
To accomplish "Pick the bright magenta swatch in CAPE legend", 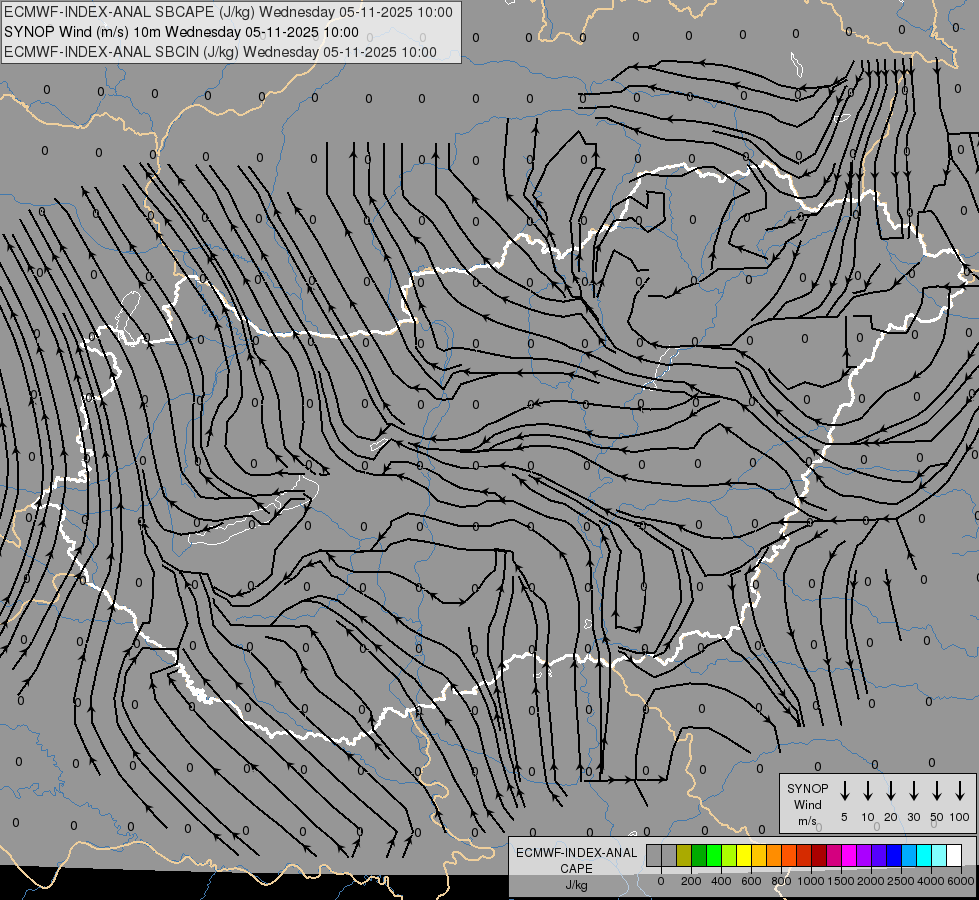I will (850, 855).
